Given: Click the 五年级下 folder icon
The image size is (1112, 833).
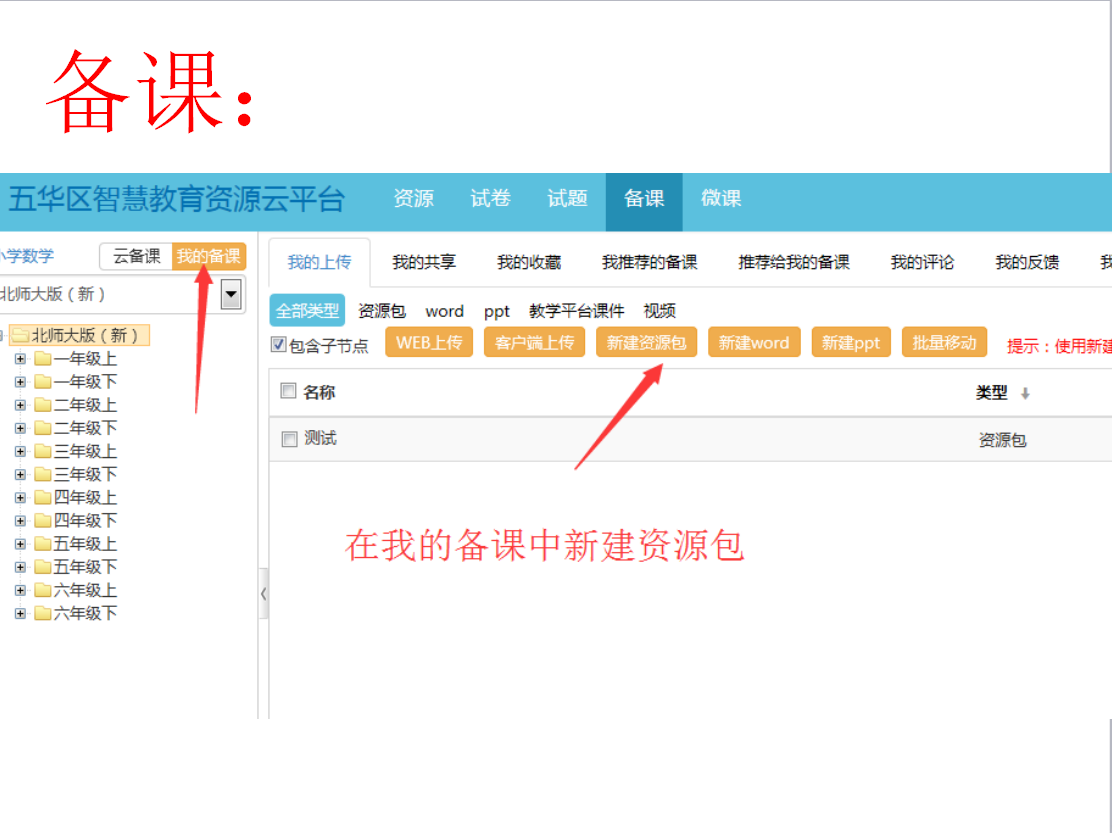Looking at the screenshot, I should [43, 566].
